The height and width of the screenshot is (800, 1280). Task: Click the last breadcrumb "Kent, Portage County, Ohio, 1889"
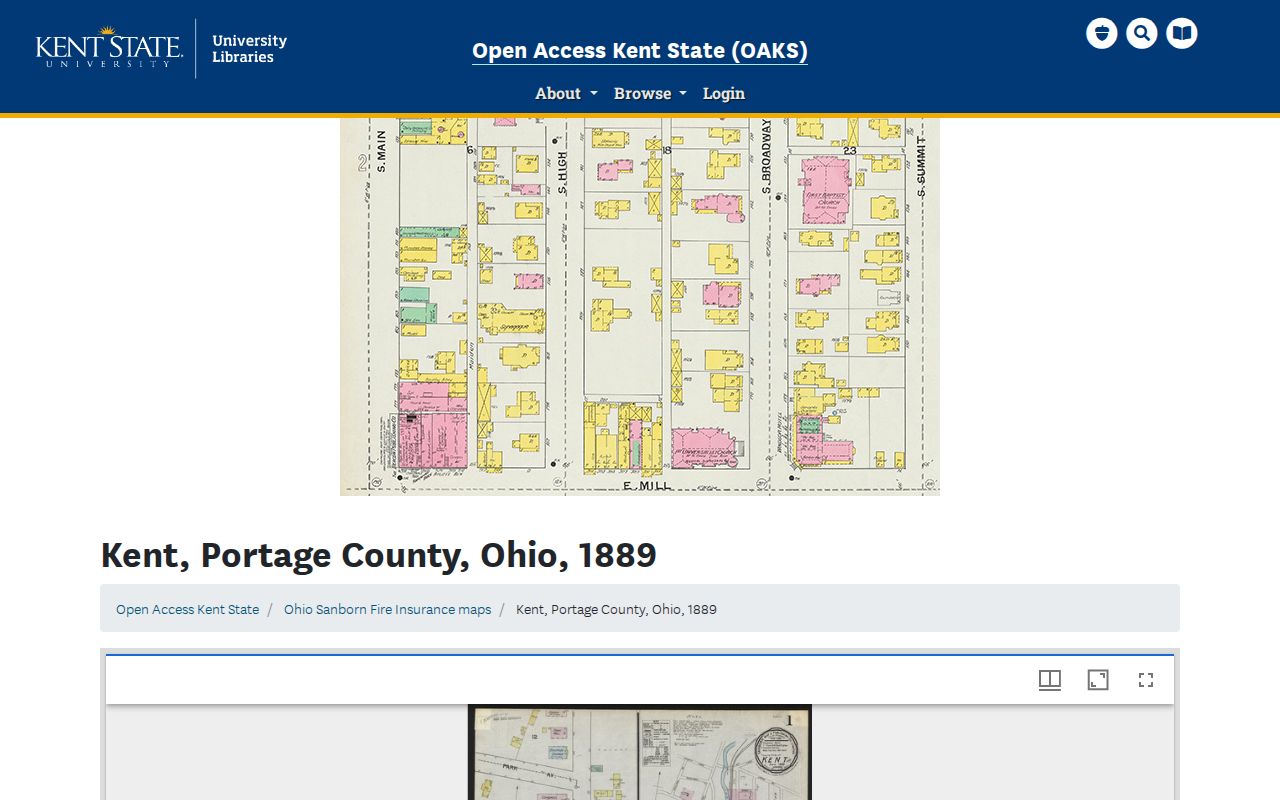pyautogui.click(x=616, y=609)
